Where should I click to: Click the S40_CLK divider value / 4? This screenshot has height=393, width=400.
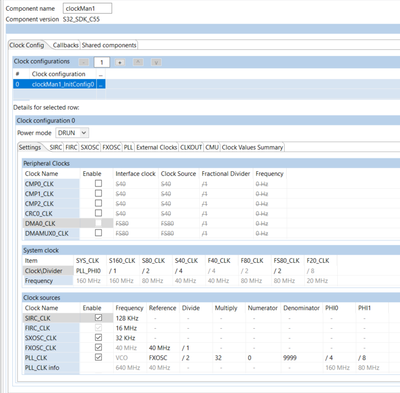[x=179, y=271]
